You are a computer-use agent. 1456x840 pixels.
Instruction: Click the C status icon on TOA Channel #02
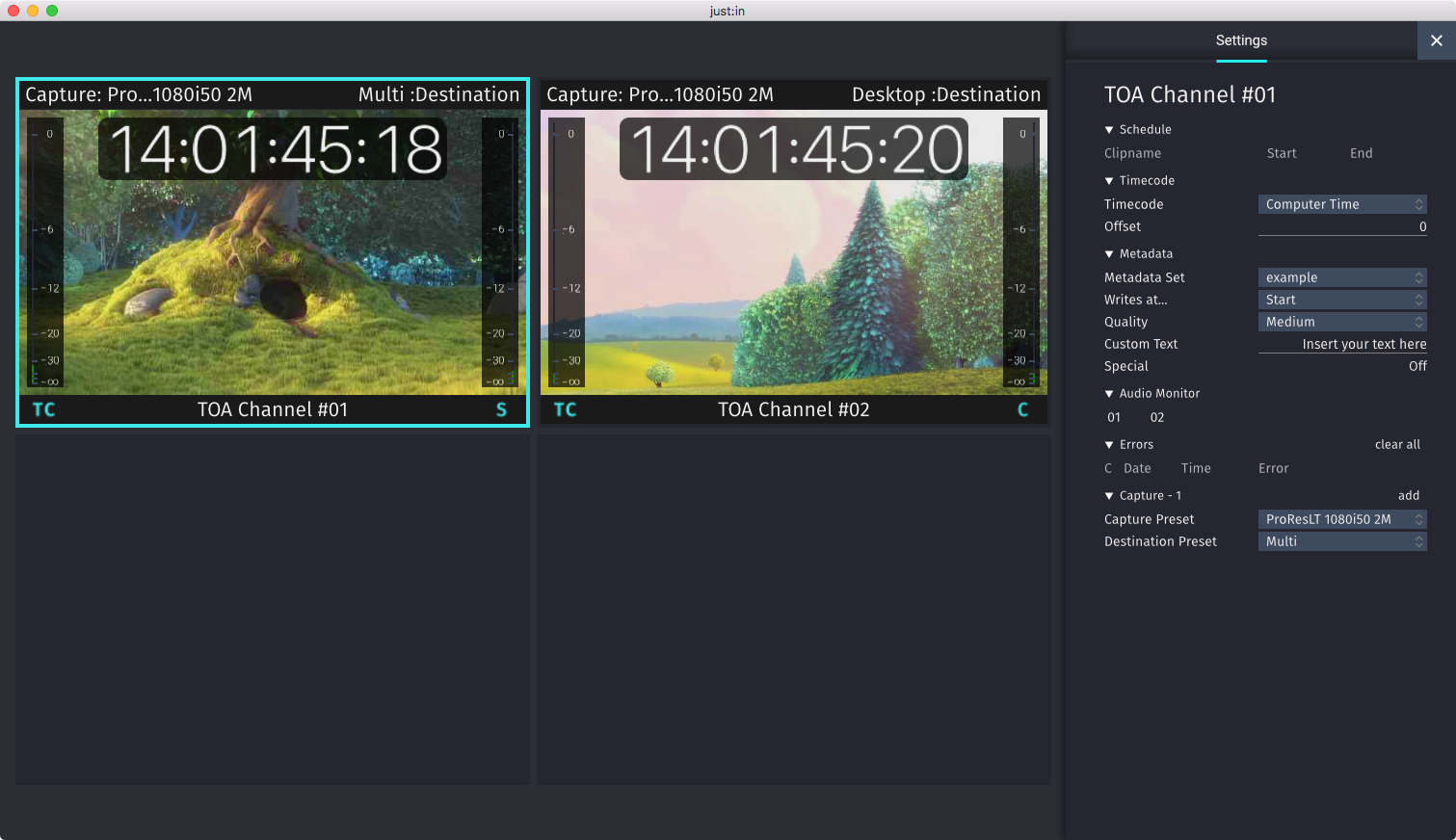(1022, 409)
